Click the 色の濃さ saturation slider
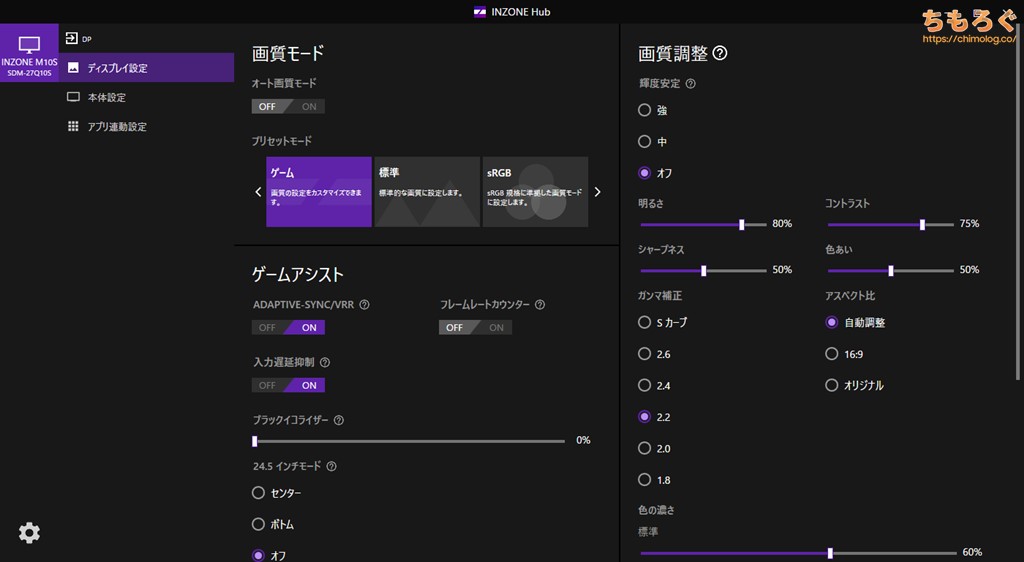This screenshot has width=1024, height=562. coord(797,554)
